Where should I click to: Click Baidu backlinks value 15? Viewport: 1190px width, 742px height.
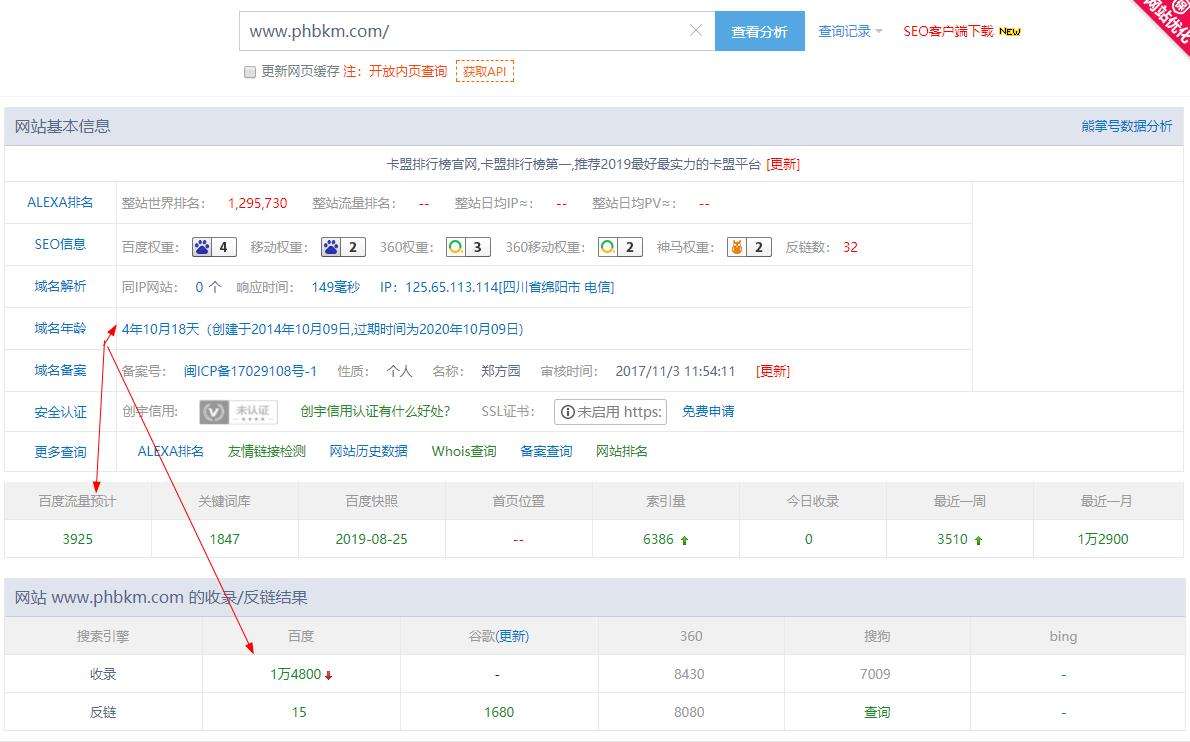coord(299,712)
